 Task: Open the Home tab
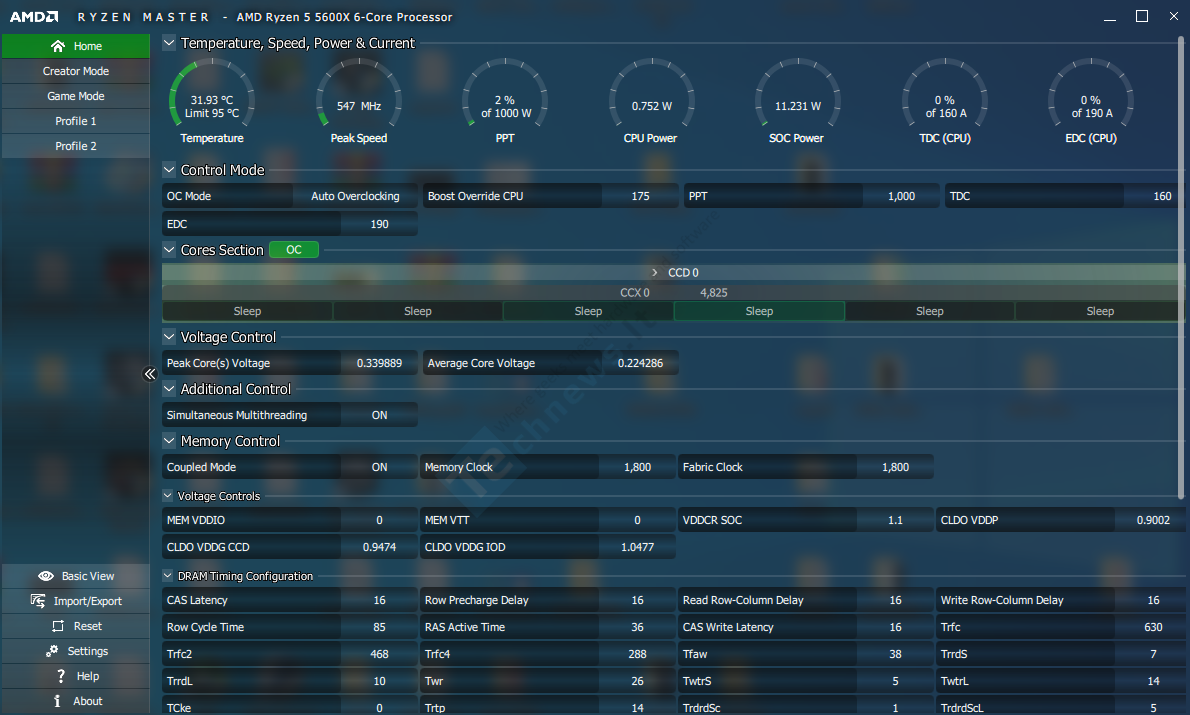point(76,46)
